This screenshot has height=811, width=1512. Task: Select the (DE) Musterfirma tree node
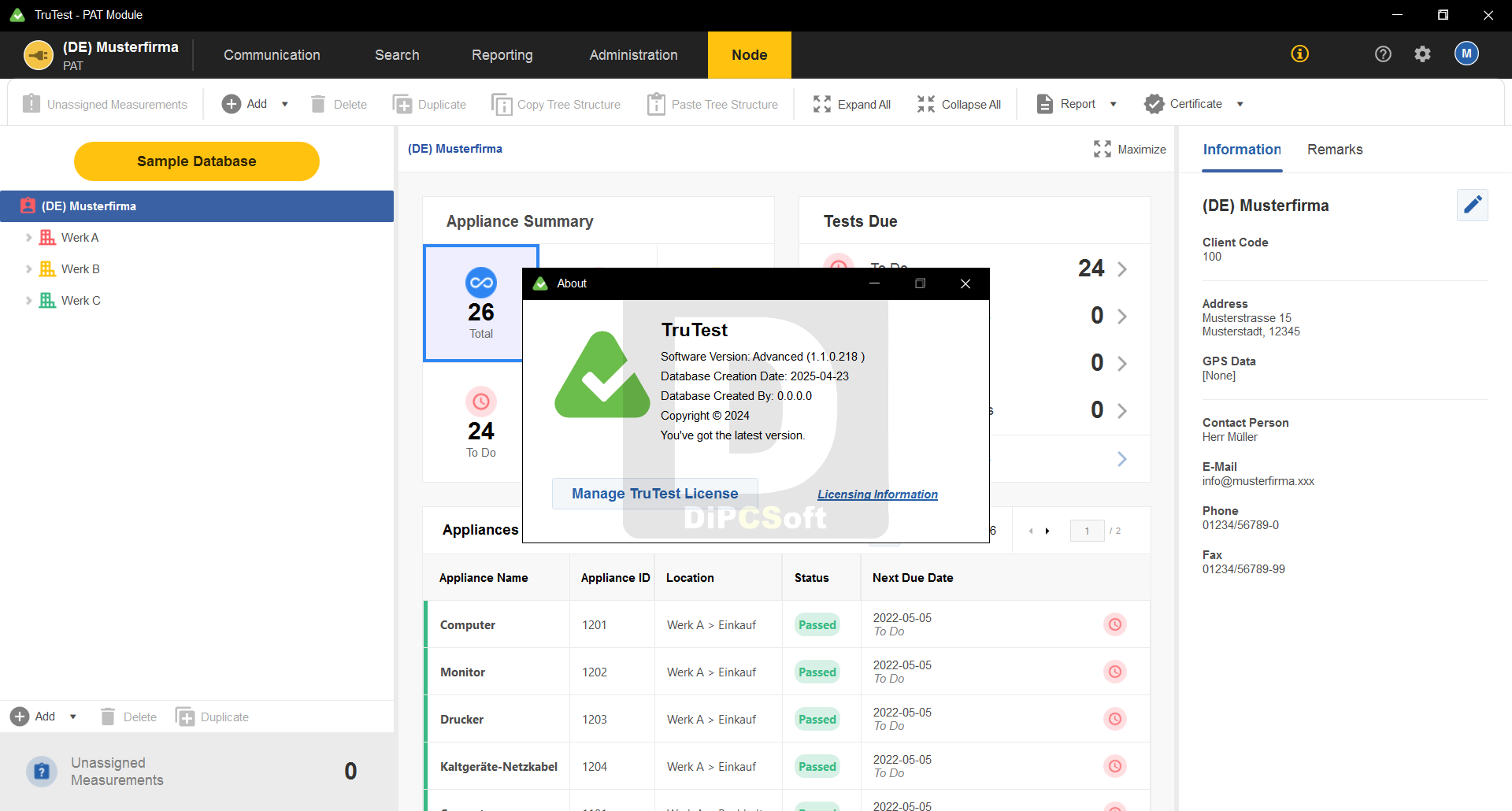click(197, 206)
